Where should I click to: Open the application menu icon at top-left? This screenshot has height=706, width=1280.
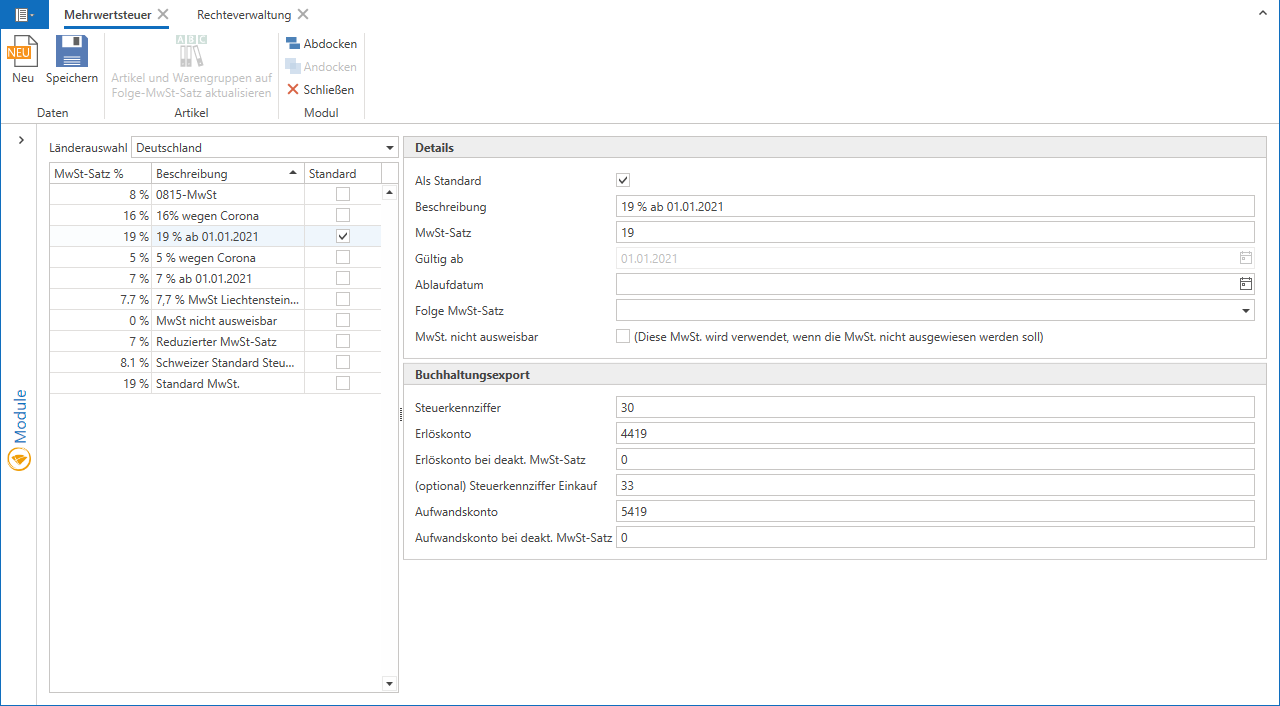click(22, 14)
